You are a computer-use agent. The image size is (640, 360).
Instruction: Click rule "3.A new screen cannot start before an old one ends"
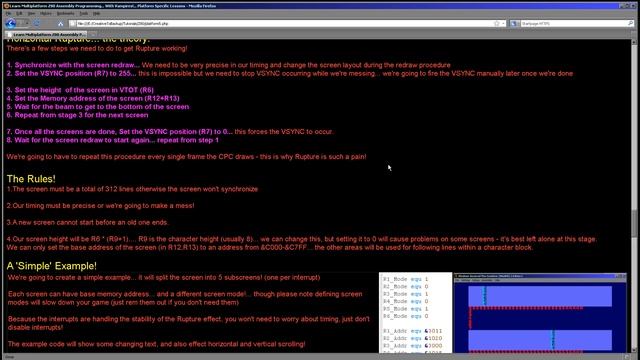point(88,222)
